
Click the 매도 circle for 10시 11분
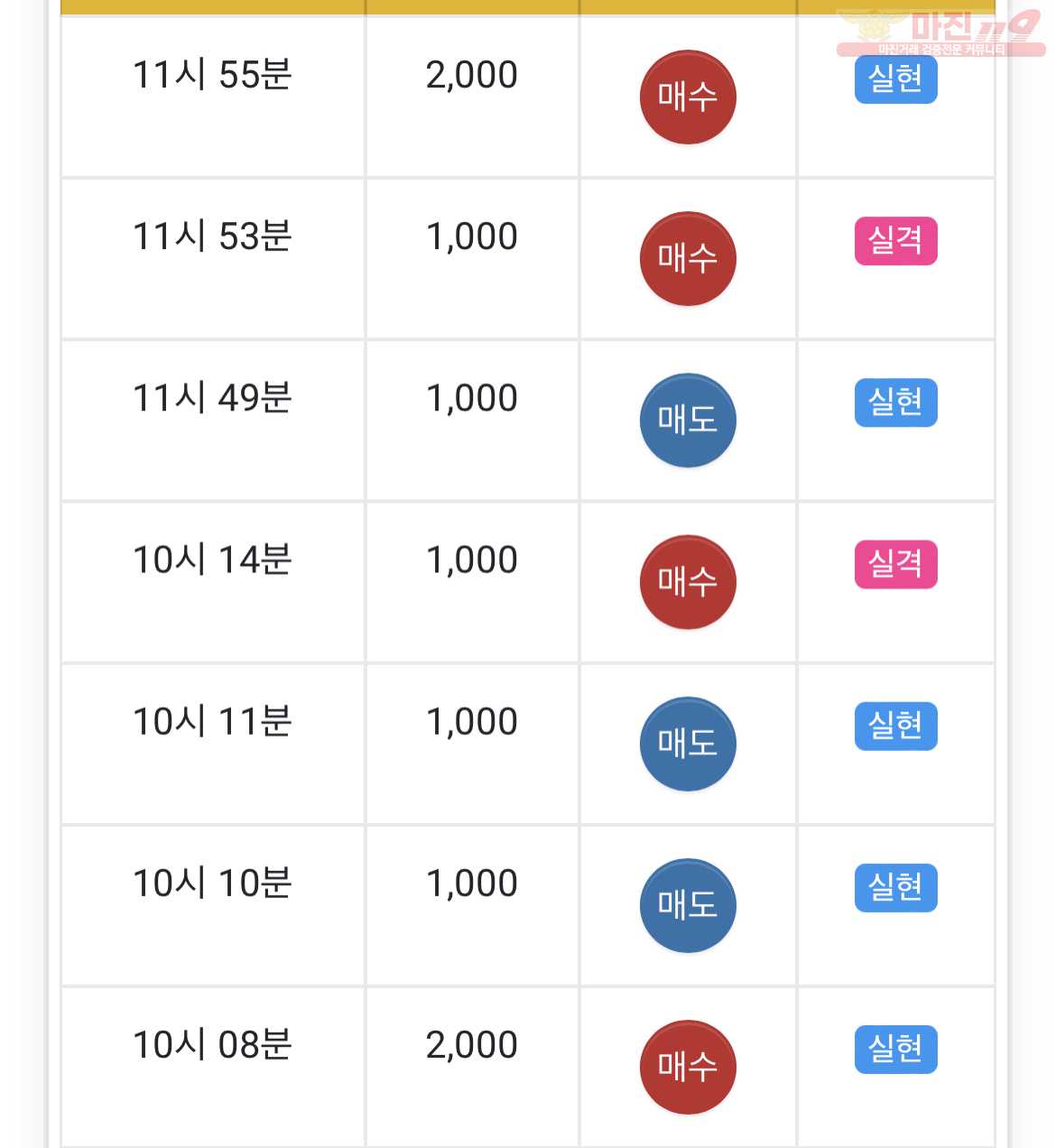coord(688,743)
